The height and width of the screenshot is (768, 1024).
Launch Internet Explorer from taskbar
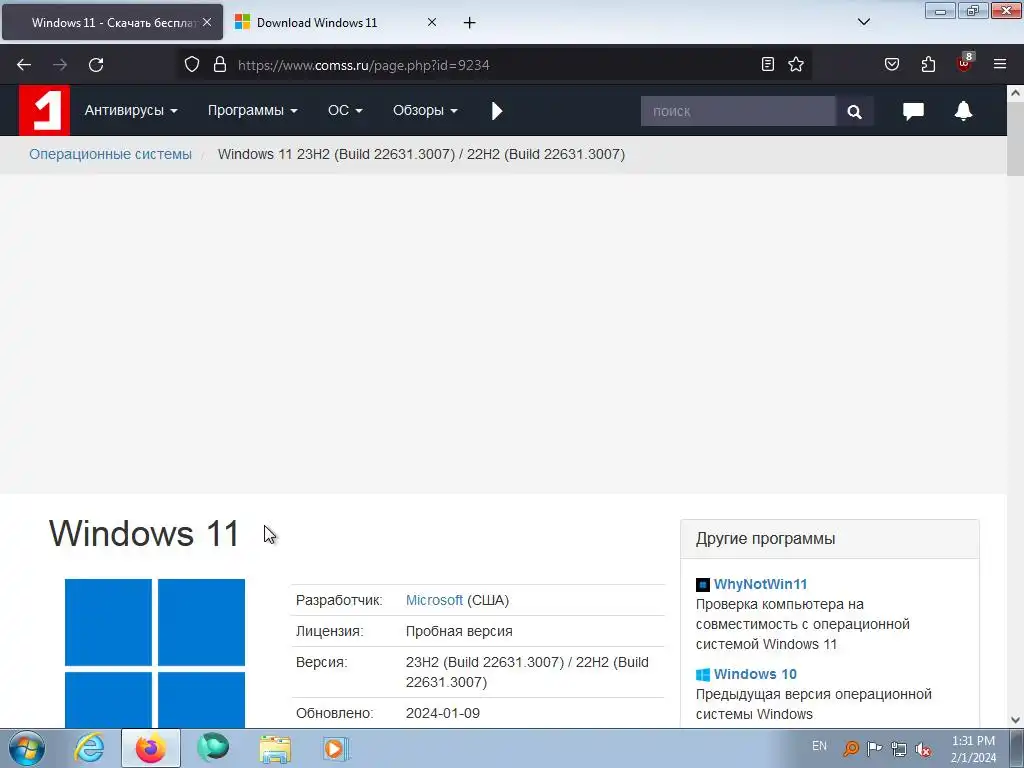(x=89, y=748)
